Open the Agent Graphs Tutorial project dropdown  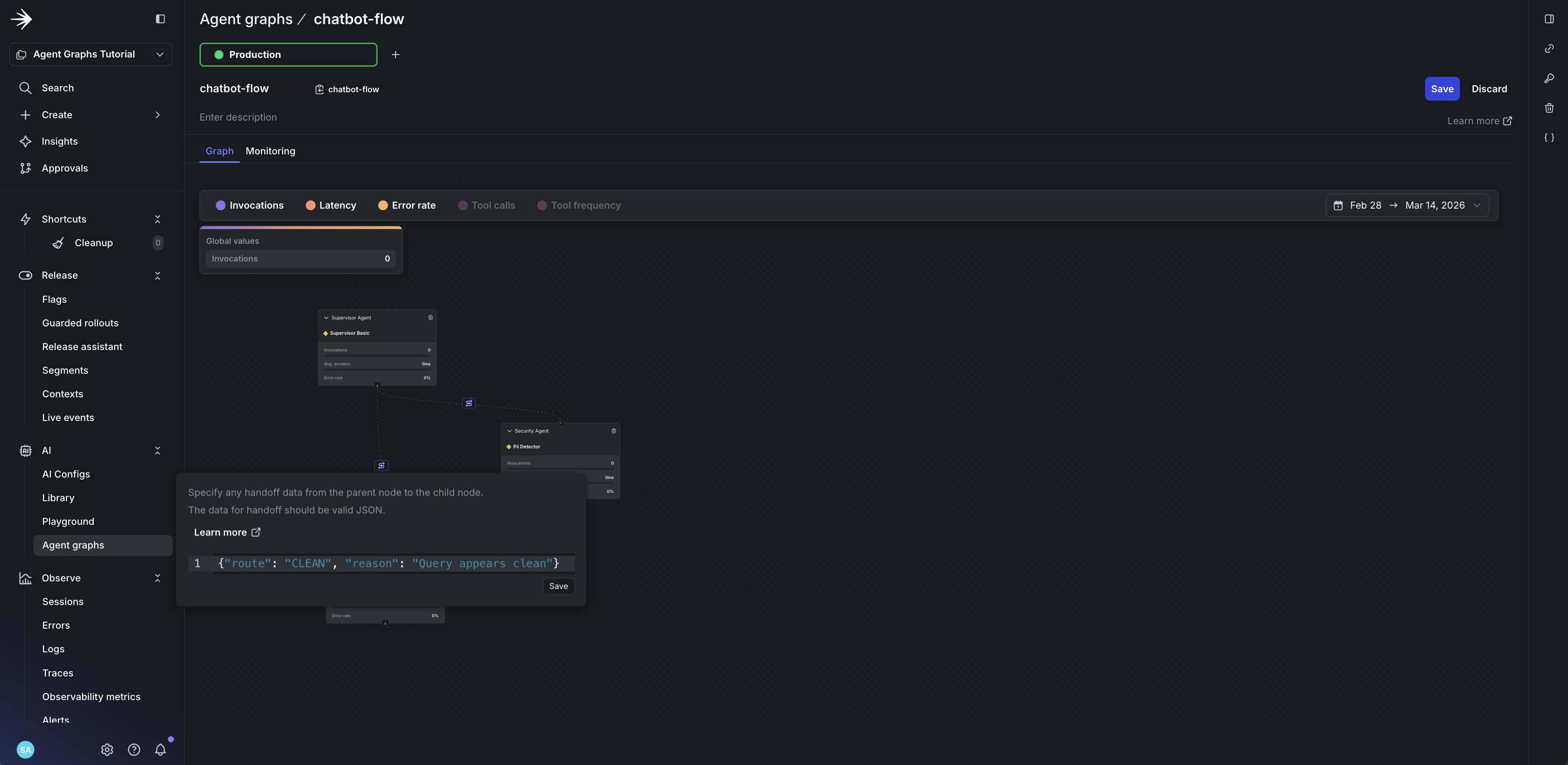tap(91, 54)
